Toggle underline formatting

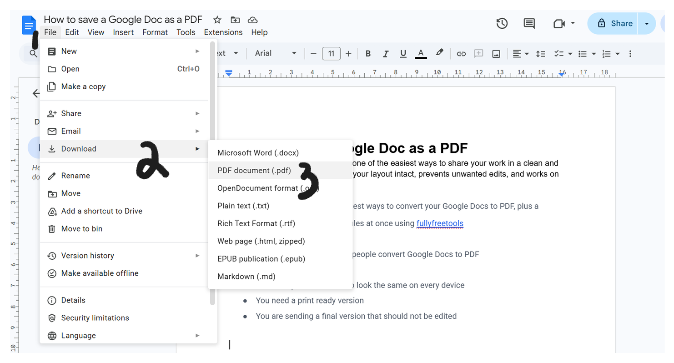tap(403, 54)
